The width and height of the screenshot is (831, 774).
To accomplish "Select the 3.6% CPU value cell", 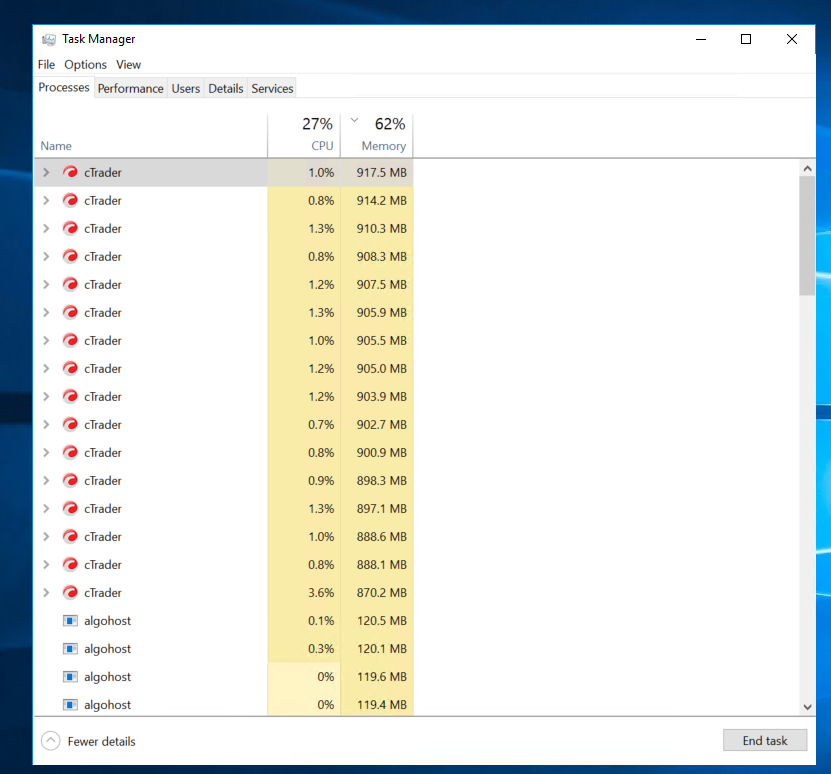I will coord(304,593).
